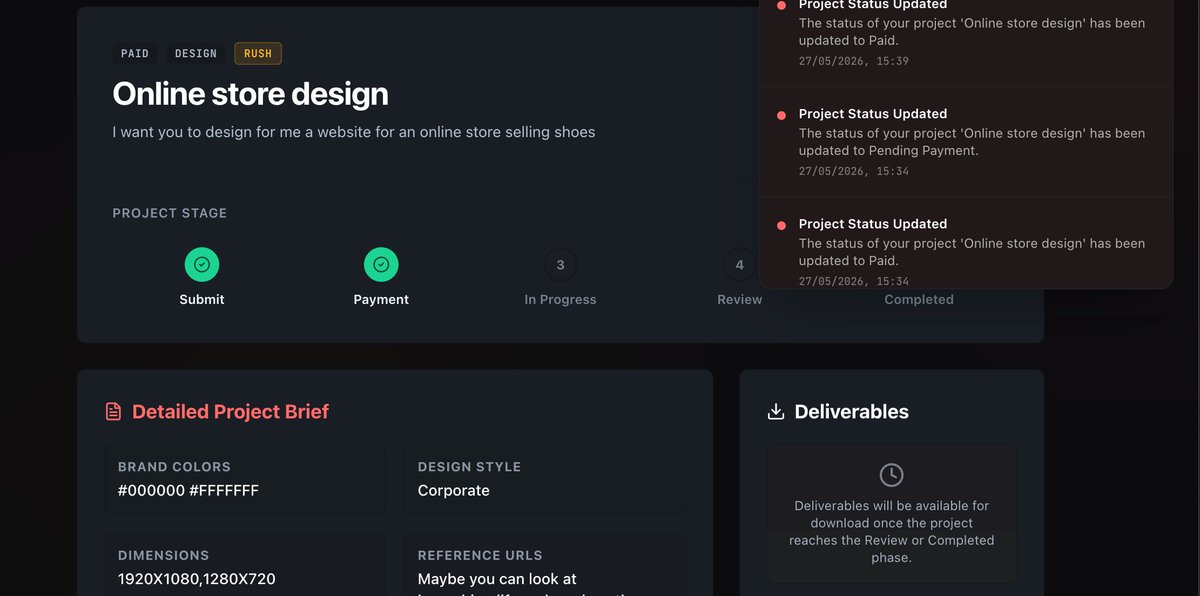
Task: Click the DIMENSIONS label
Action: (164, 555)
